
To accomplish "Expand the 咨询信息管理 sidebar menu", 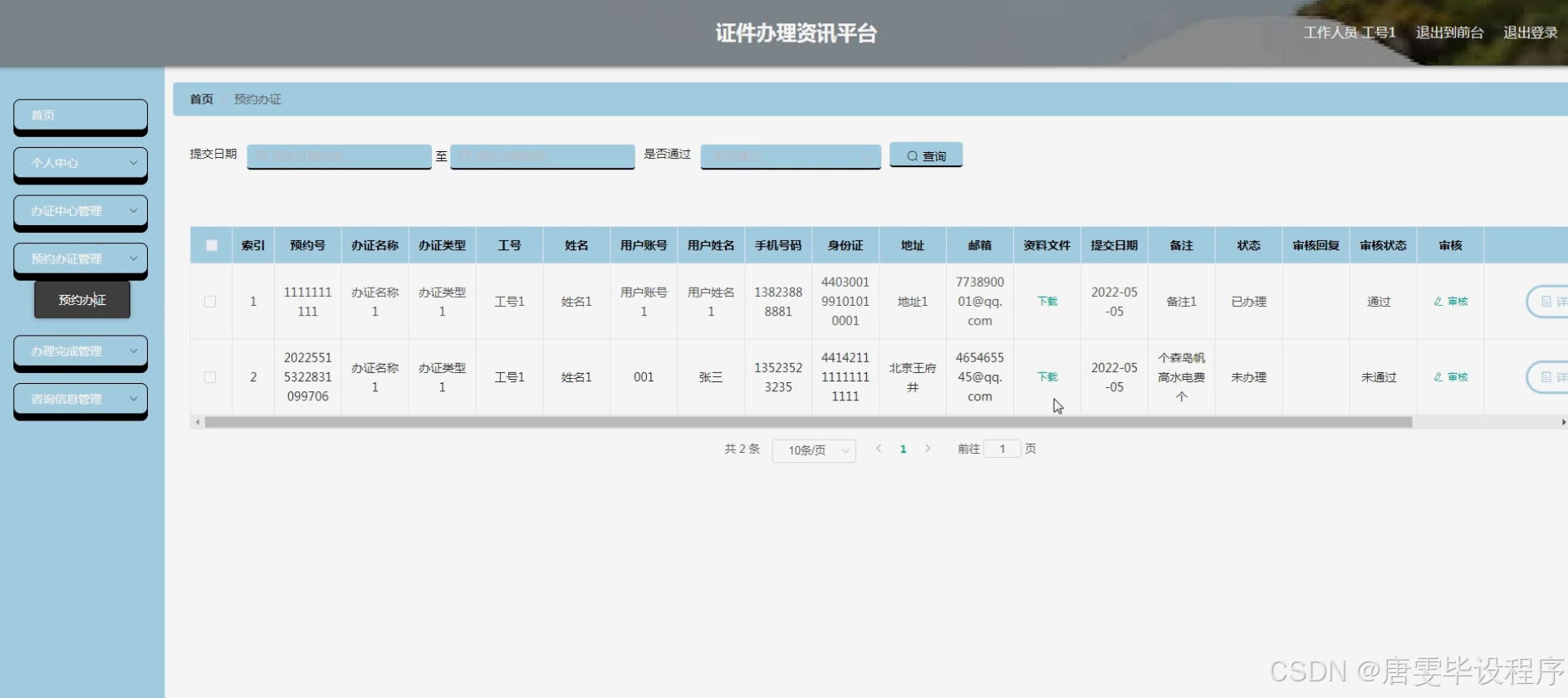I will click(x=81, y=400).
